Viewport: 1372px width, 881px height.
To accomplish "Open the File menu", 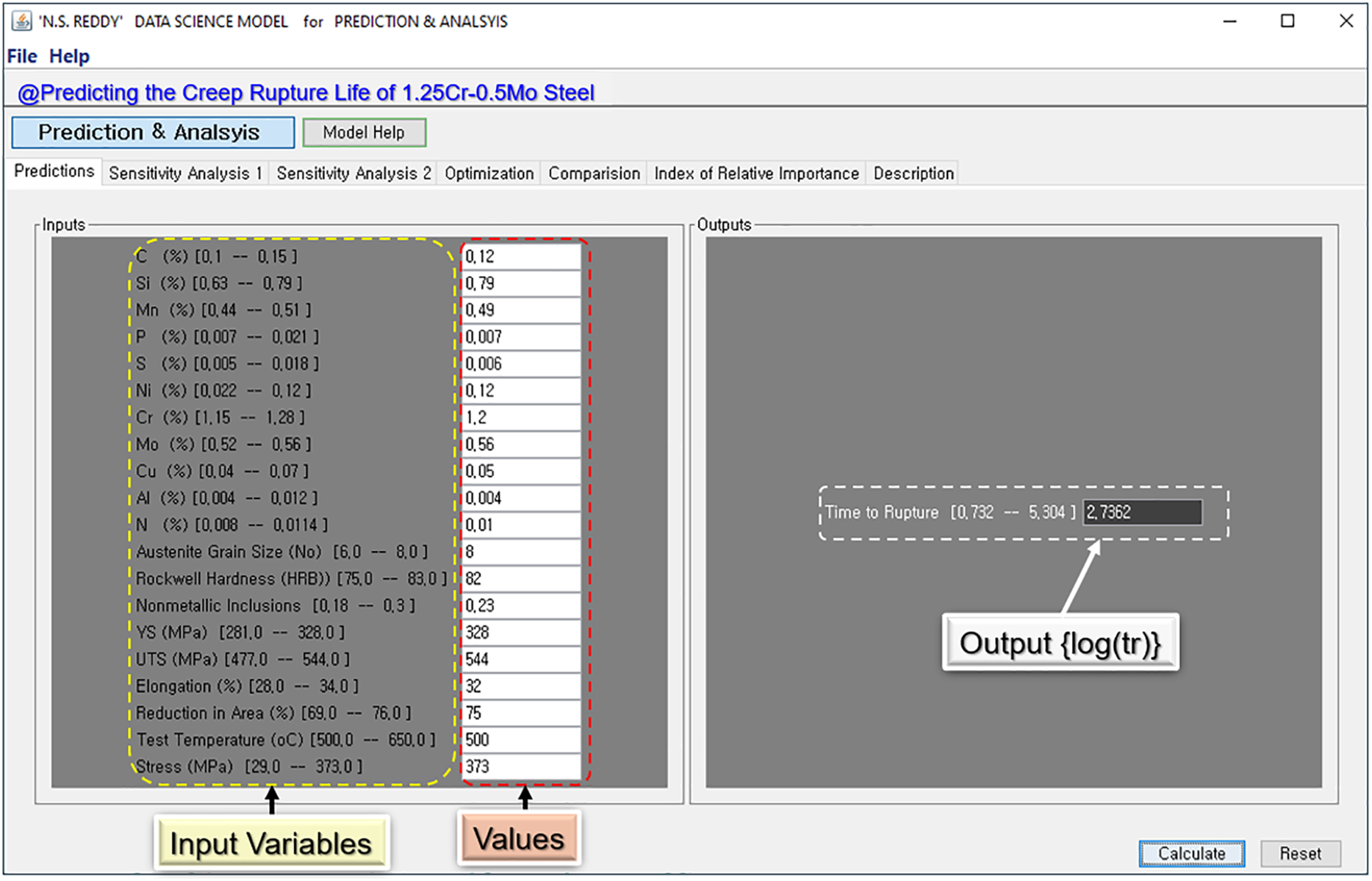I will pyautogui.click(x=22, y=57).
